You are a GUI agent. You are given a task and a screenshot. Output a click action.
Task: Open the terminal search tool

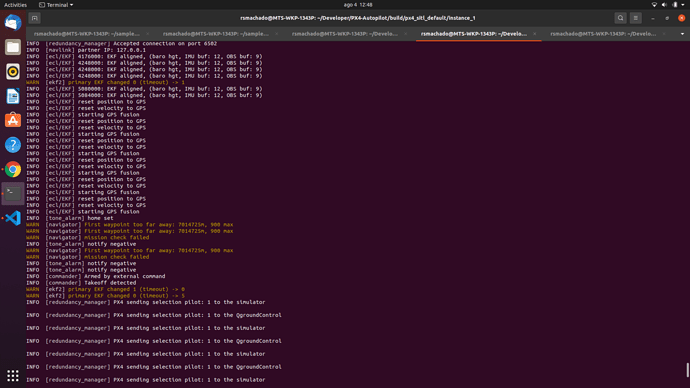(620, 18)
